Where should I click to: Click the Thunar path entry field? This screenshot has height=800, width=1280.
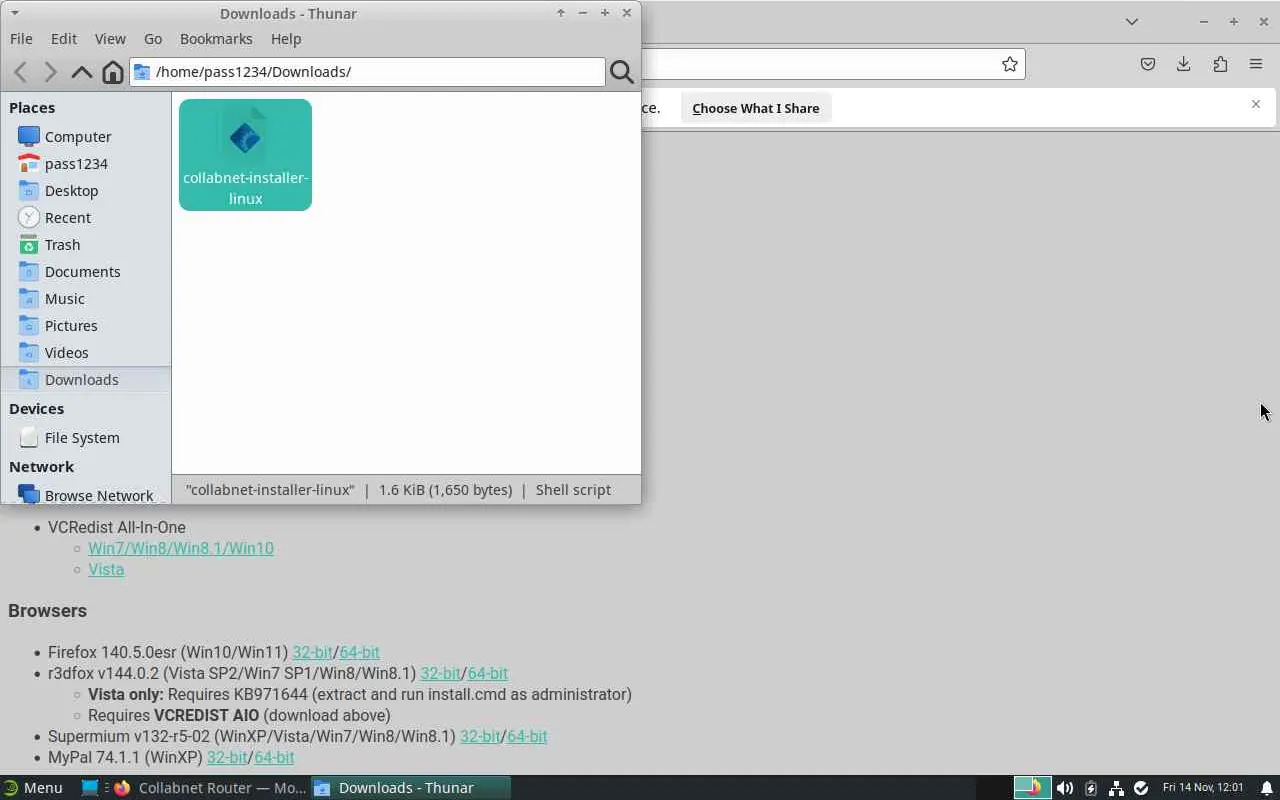[367, 72]
